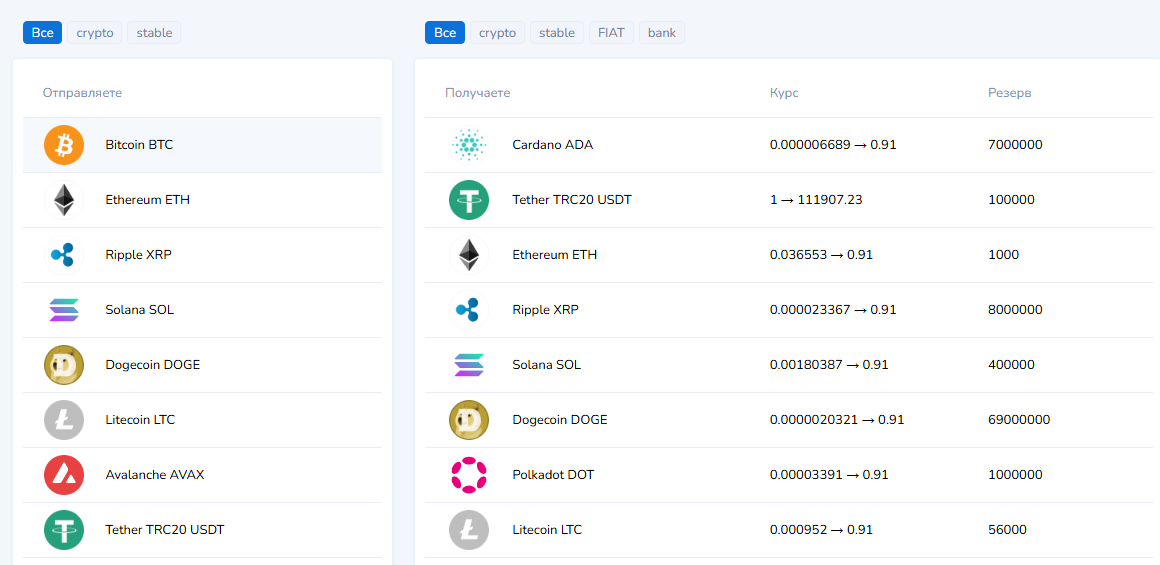Choose Tether TRC20 USDT to send
This screenshot has width=1160, height=565.
click(x=165, y=530)
